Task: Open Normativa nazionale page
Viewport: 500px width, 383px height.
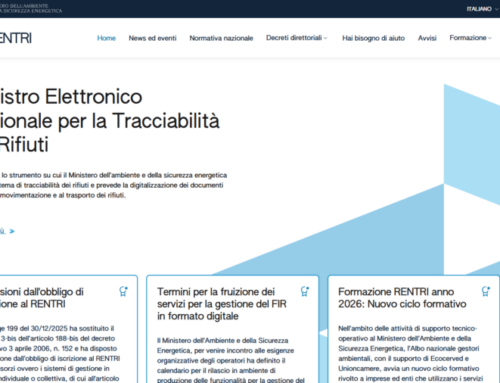Action: pos(221,38)
